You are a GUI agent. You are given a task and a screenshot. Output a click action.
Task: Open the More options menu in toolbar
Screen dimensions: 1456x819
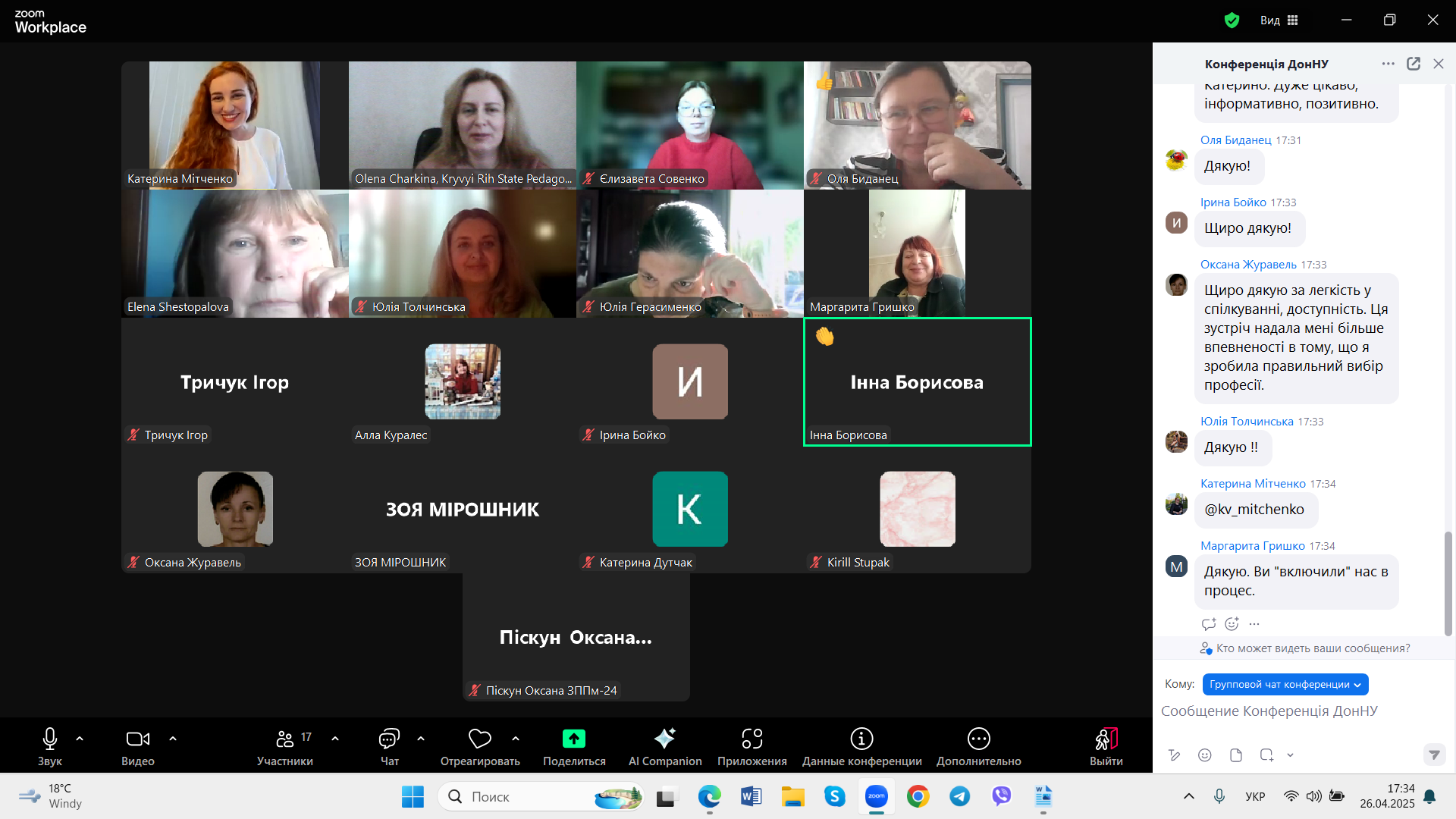(x=978, y=739)
